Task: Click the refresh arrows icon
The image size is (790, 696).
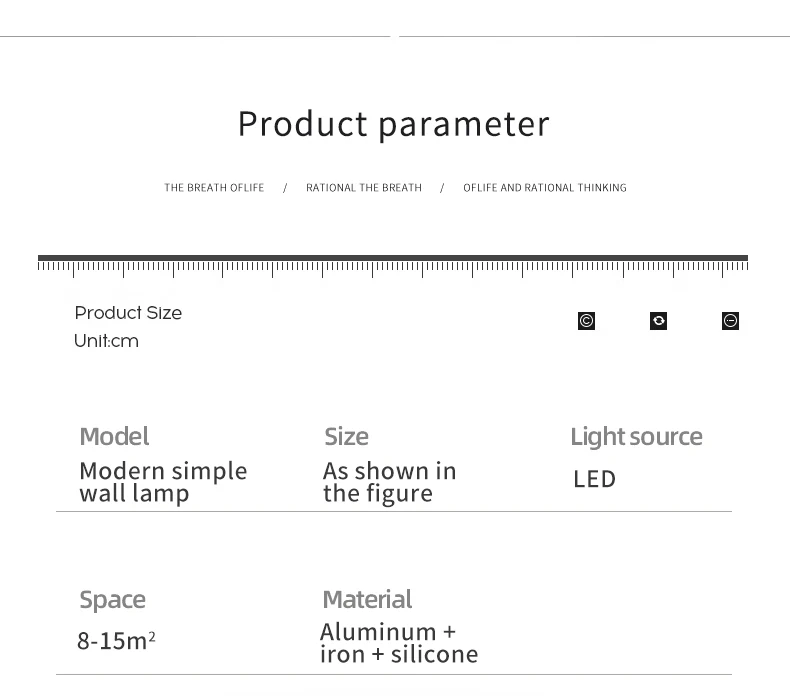Action: pos(659,321)
